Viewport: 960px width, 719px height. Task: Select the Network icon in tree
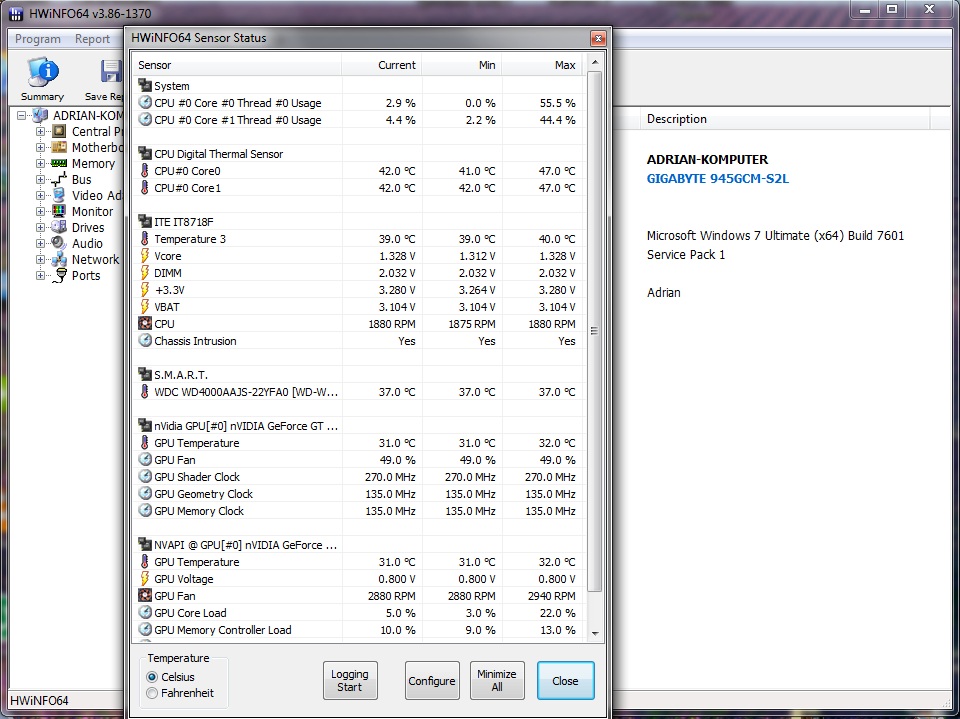coord(59,259)
